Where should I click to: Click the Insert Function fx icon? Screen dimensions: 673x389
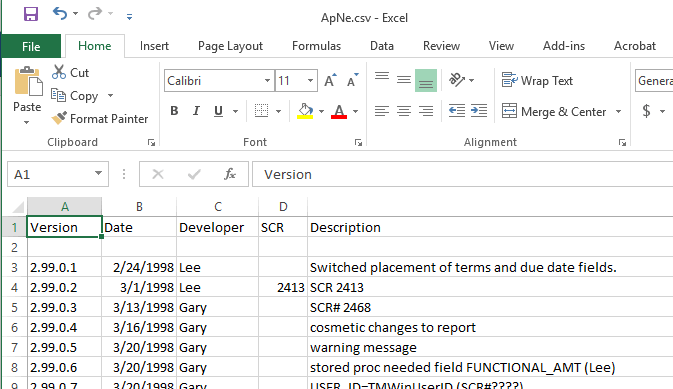(230, 174)
